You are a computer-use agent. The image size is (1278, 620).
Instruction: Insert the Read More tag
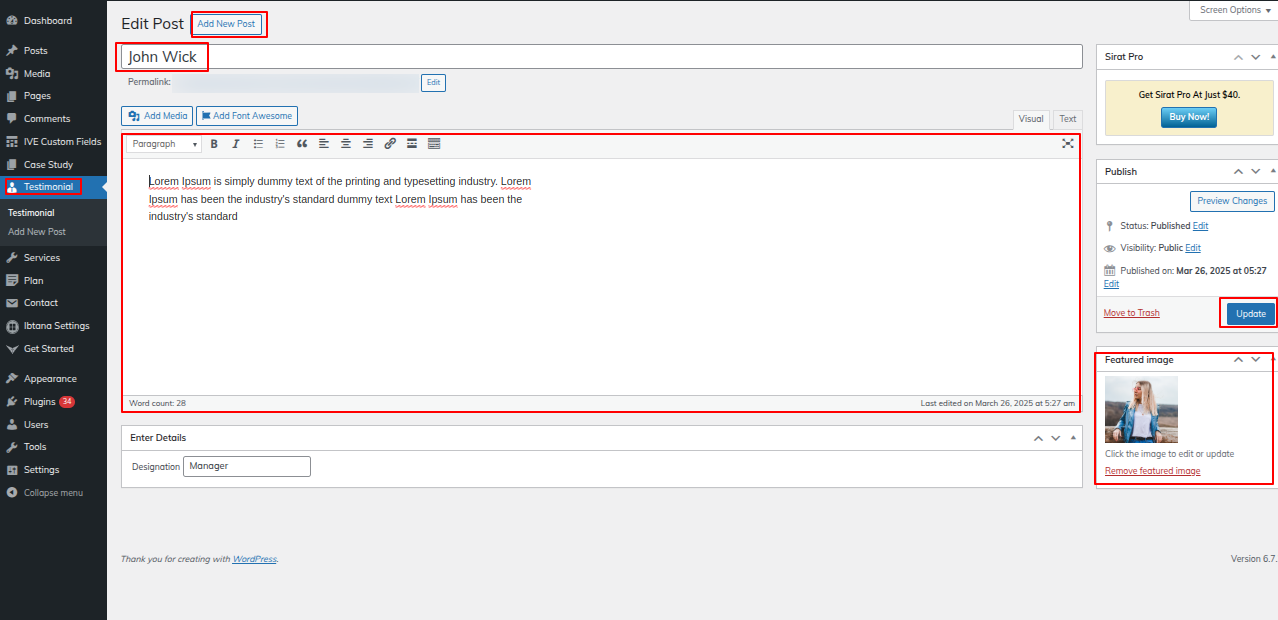pyautogui.click(x=412, y=144)
